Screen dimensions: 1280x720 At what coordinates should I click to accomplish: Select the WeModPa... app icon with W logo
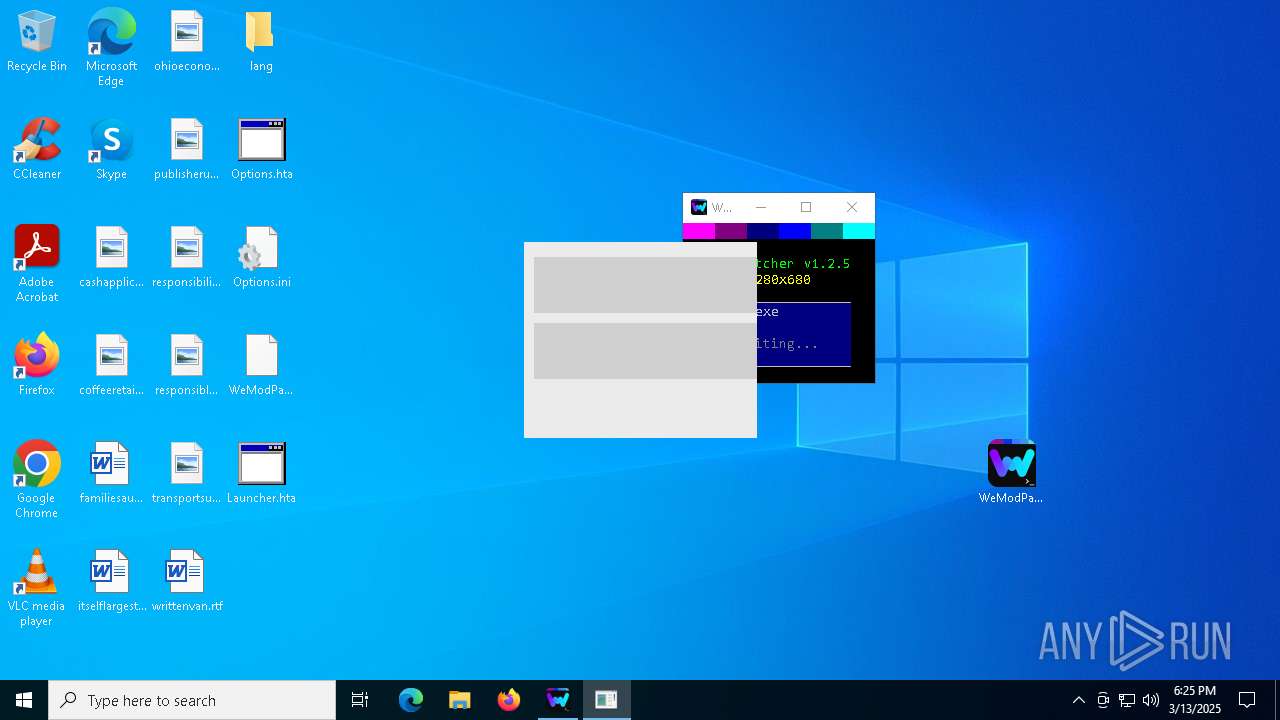(1011, 473)
